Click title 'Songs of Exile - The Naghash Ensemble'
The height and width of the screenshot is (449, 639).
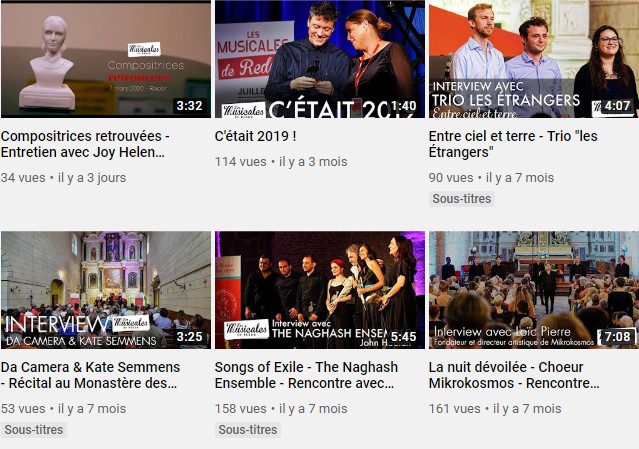(306, 375)
